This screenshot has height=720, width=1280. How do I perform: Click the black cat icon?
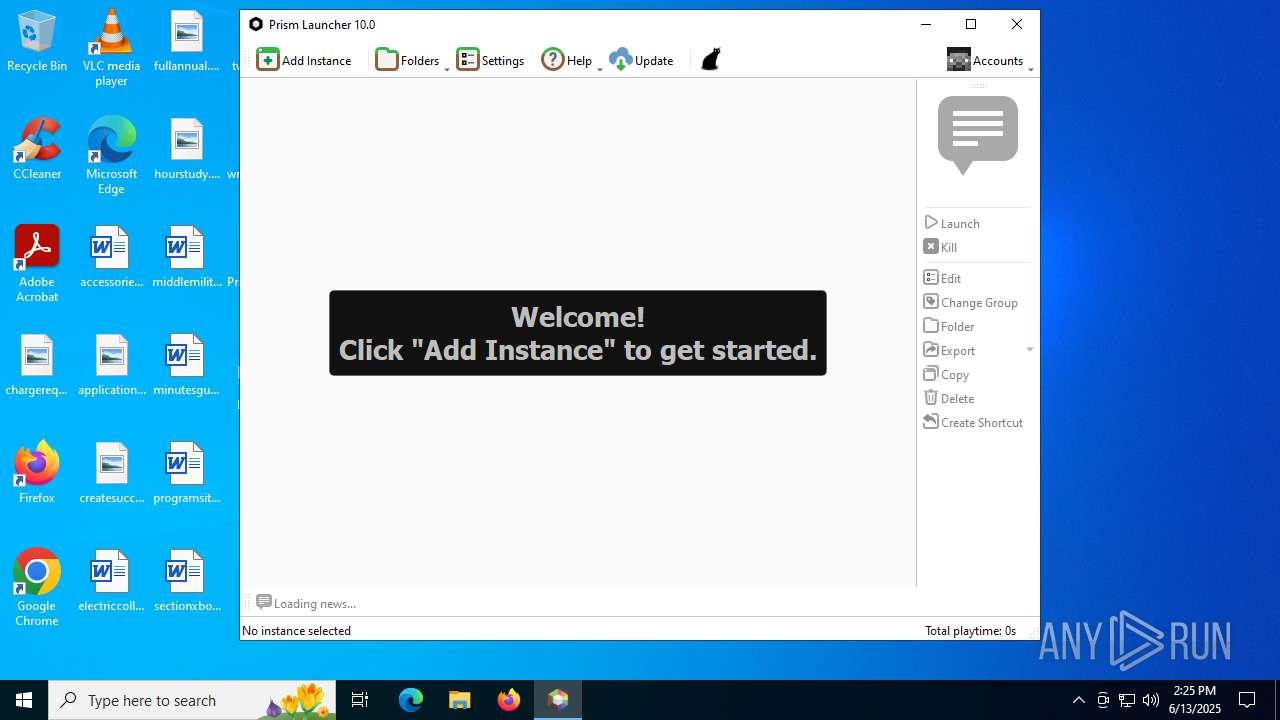[x=710, y=60]
